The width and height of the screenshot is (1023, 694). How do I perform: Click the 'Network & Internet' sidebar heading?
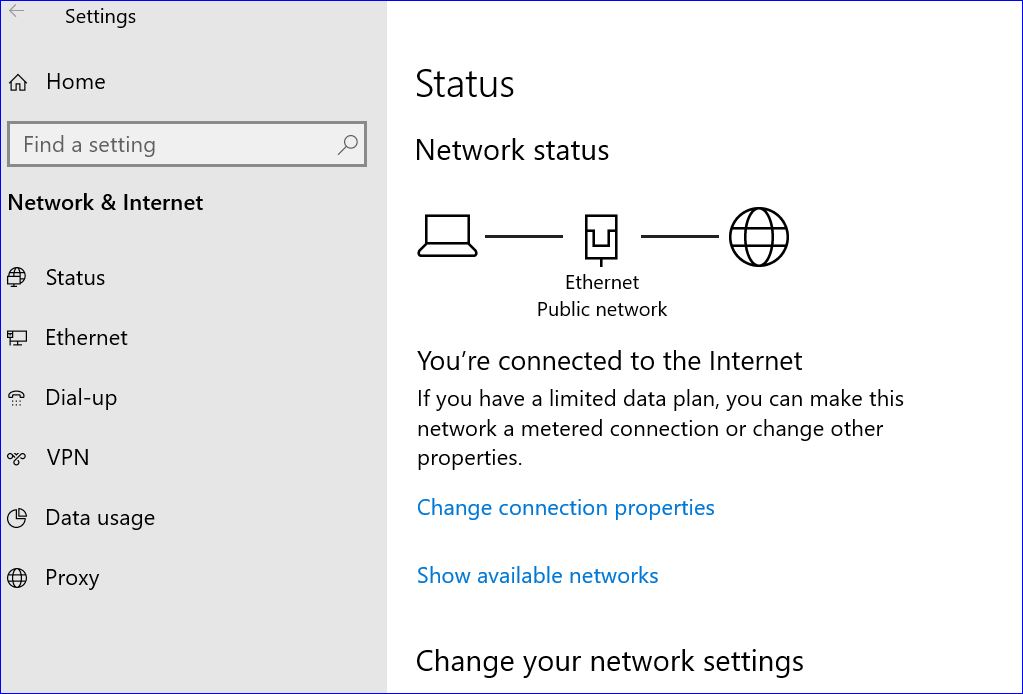click(105, 203)
